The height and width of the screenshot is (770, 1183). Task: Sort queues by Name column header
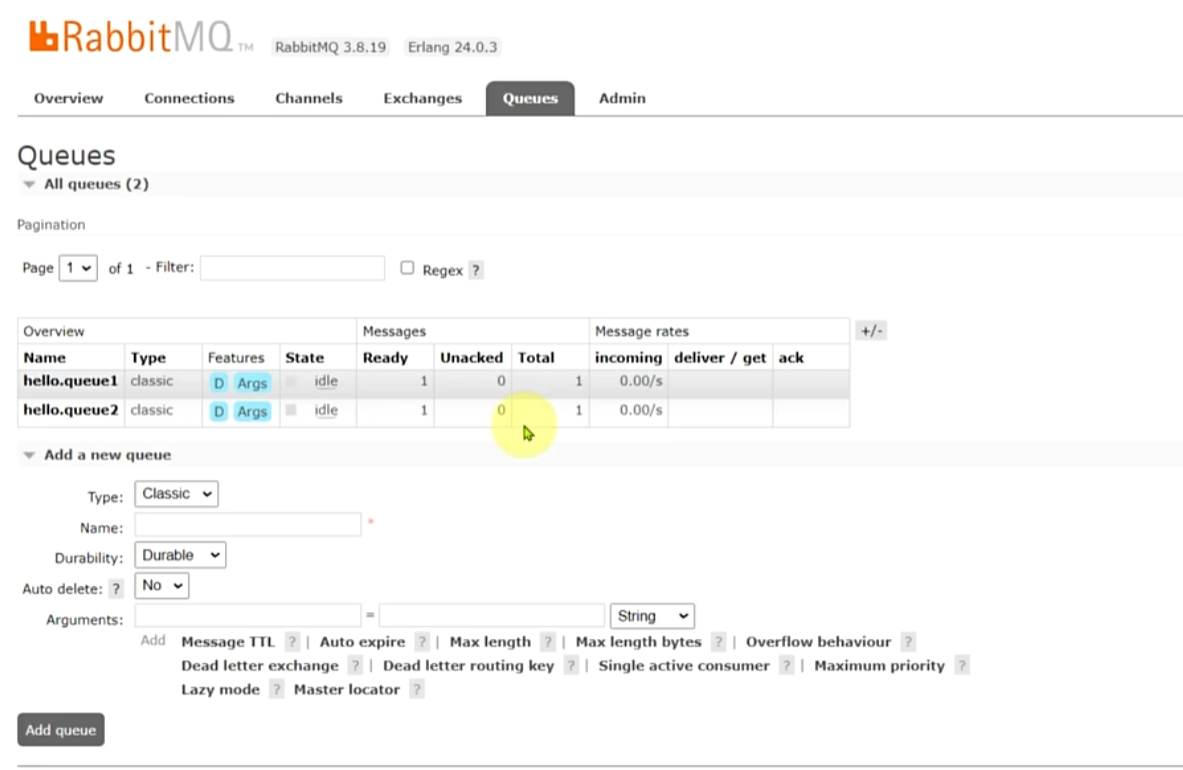pyautogui.click(x=45, y=357)
